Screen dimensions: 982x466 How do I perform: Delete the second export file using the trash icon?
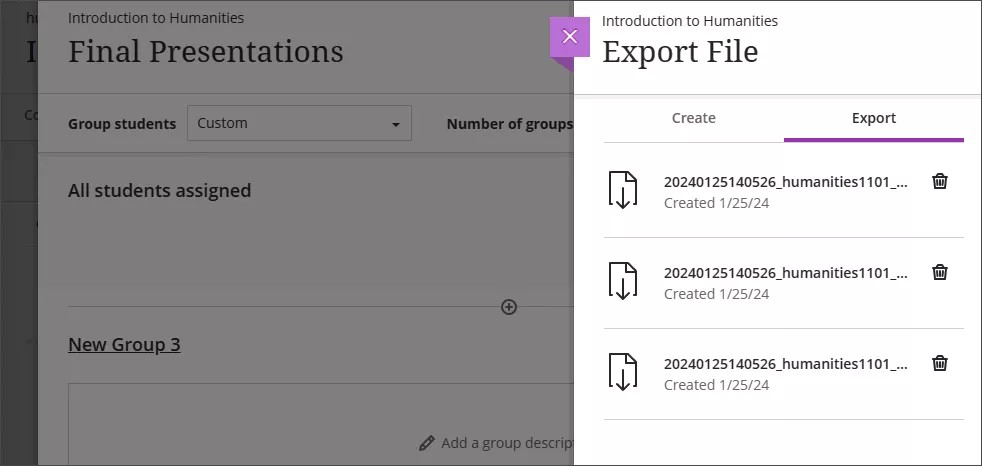[939, 272]
